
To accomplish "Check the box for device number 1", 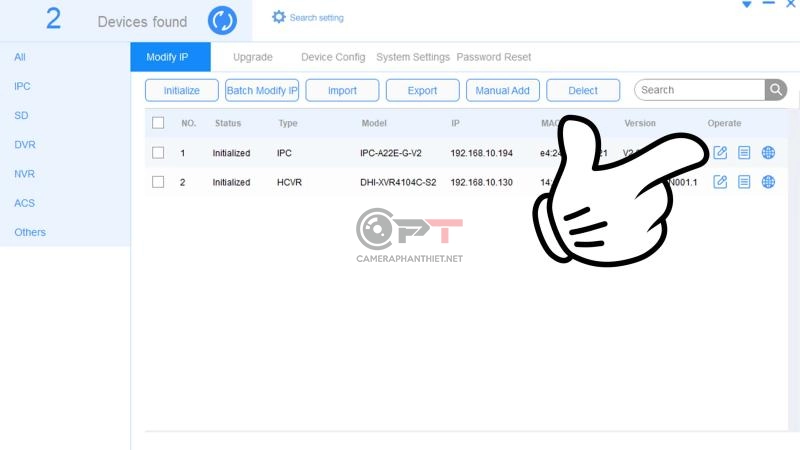I will (158, 153).
